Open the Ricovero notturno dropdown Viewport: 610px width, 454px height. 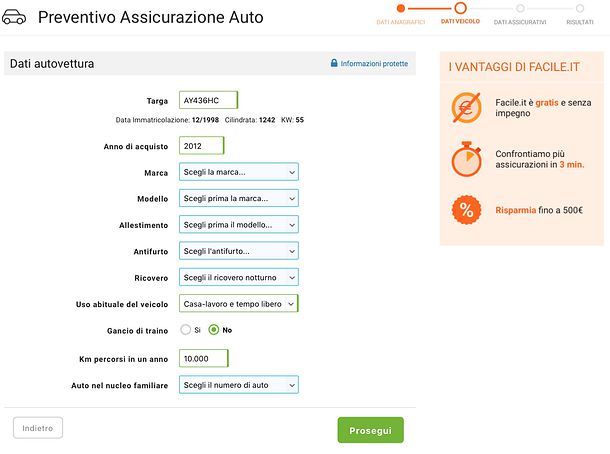[x=238, y=278]
